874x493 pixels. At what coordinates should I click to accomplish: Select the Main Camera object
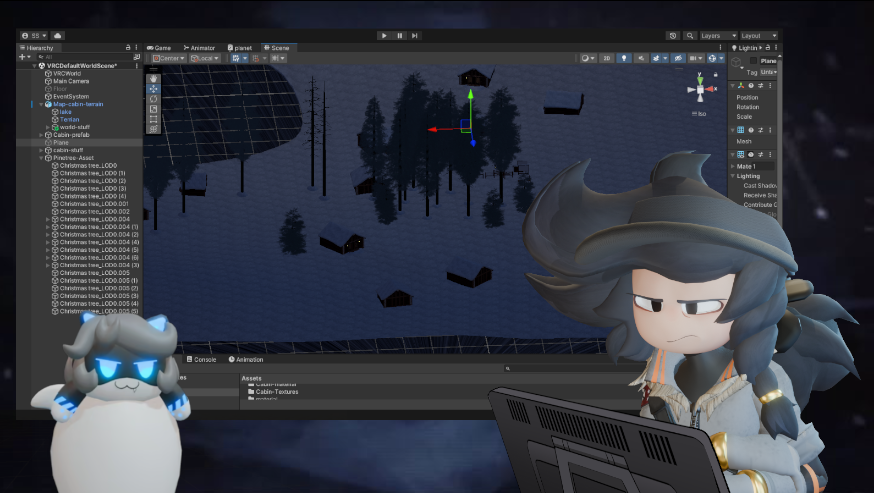(x=71, y=81)
